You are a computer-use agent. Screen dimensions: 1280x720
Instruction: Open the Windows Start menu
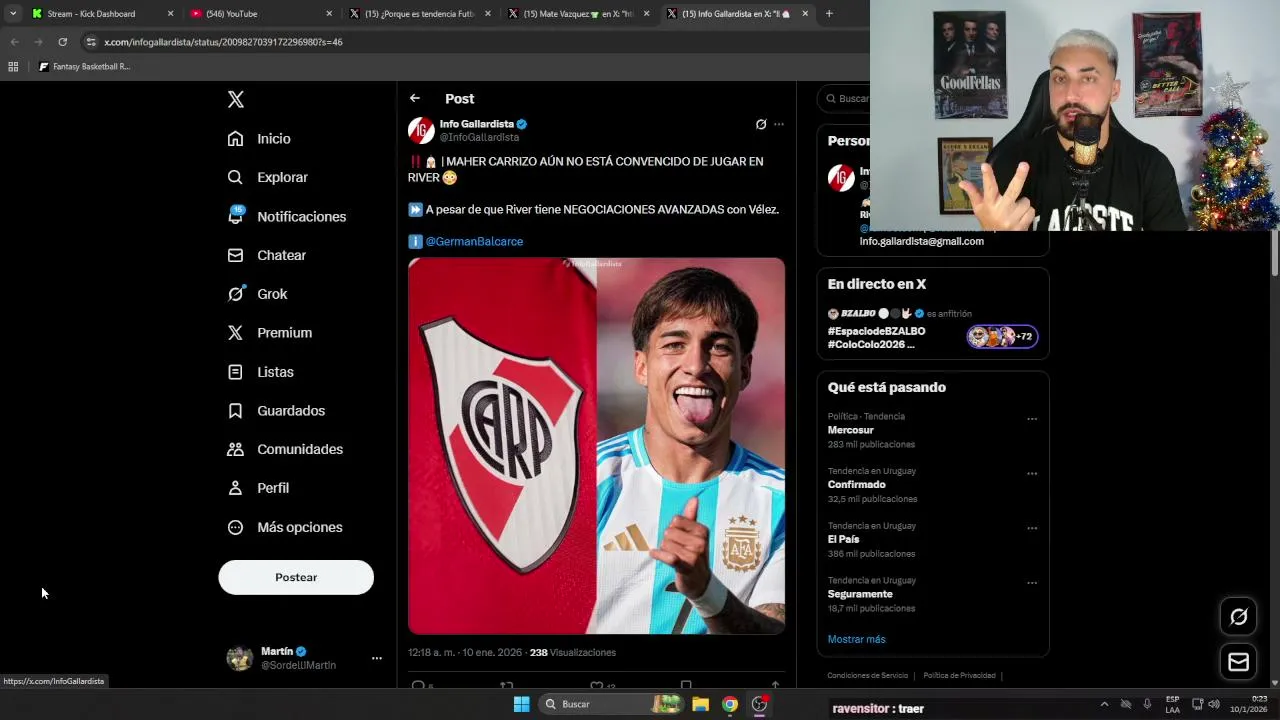[x=521, y=704]
